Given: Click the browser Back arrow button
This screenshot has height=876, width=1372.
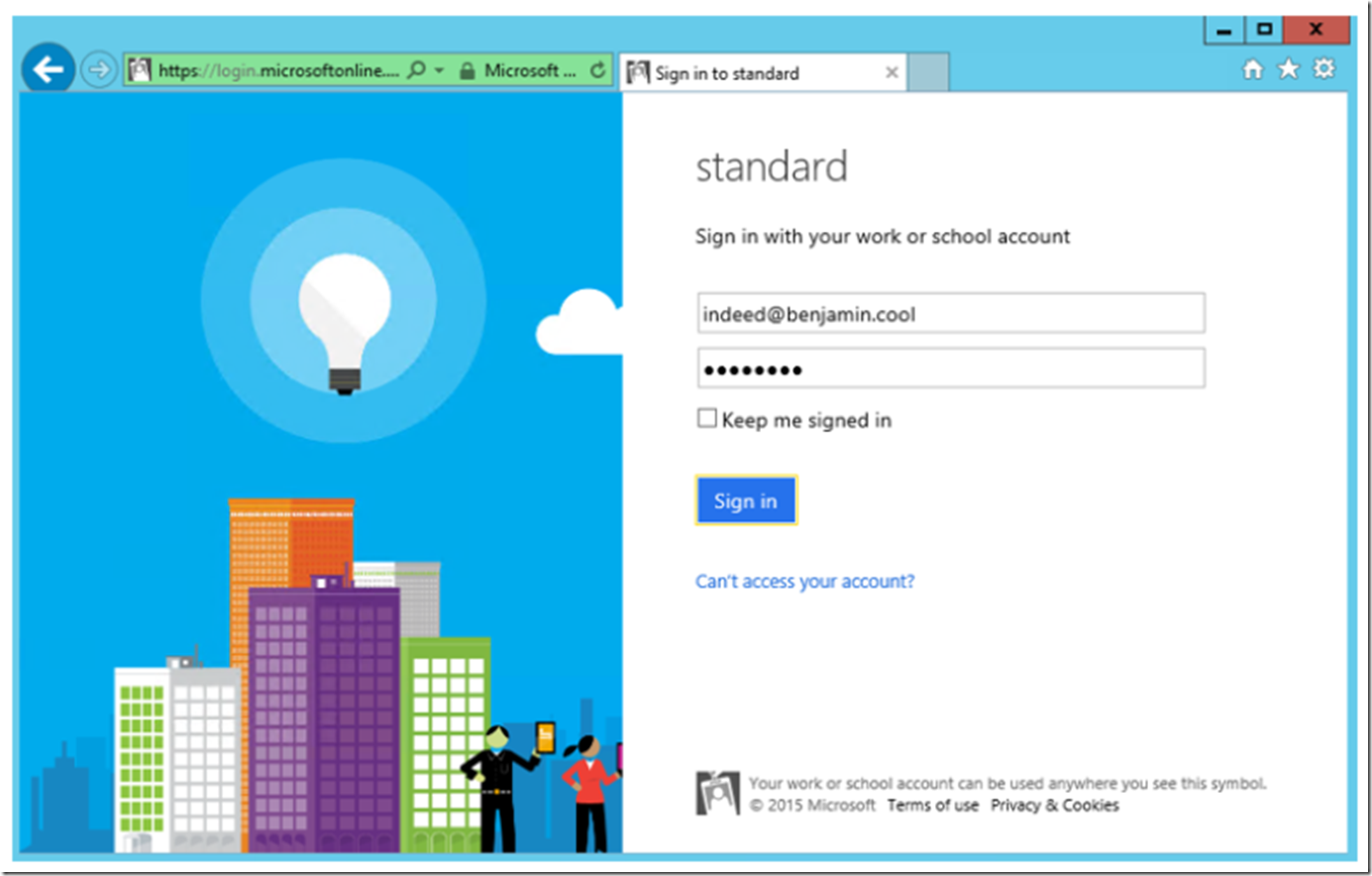Looking at the screenshot, I should (x=48, y=69).
